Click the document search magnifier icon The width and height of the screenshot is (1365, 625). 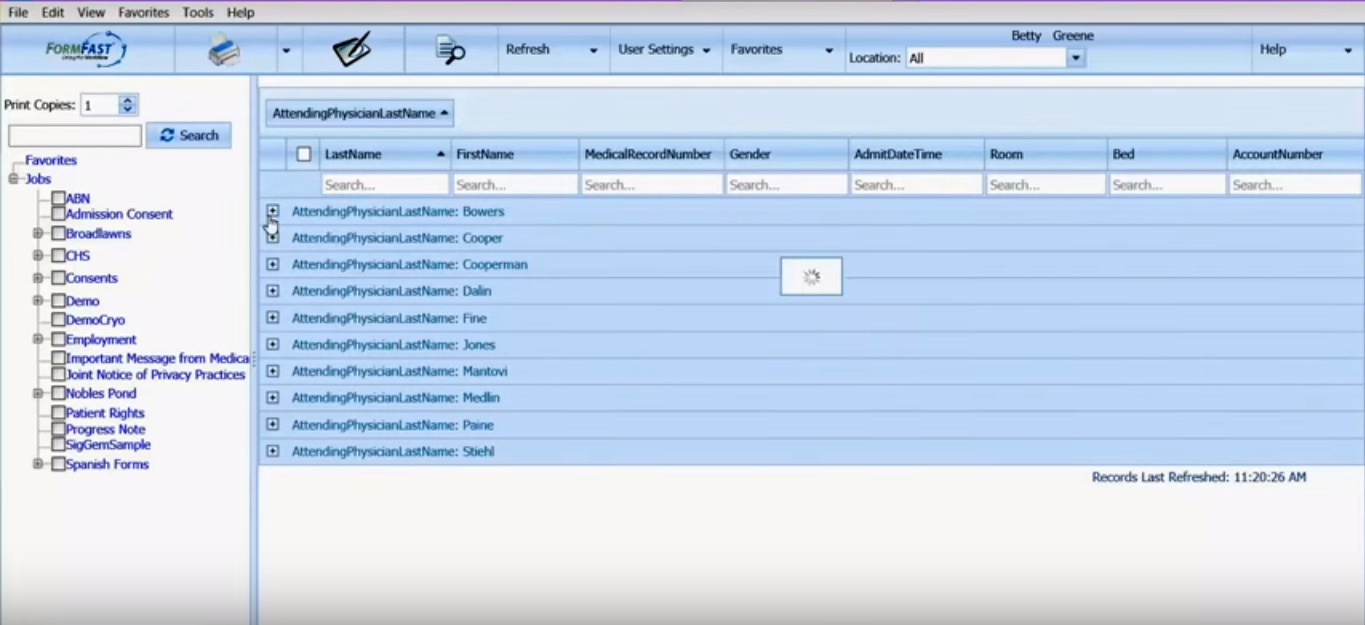[451, 50]
